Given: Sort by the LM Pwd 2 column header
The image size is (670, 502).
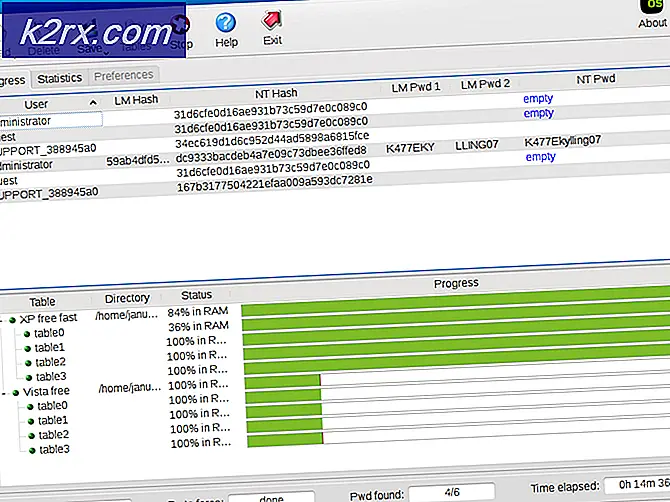Looking at the screenshot, I should (x=485, y=84).
